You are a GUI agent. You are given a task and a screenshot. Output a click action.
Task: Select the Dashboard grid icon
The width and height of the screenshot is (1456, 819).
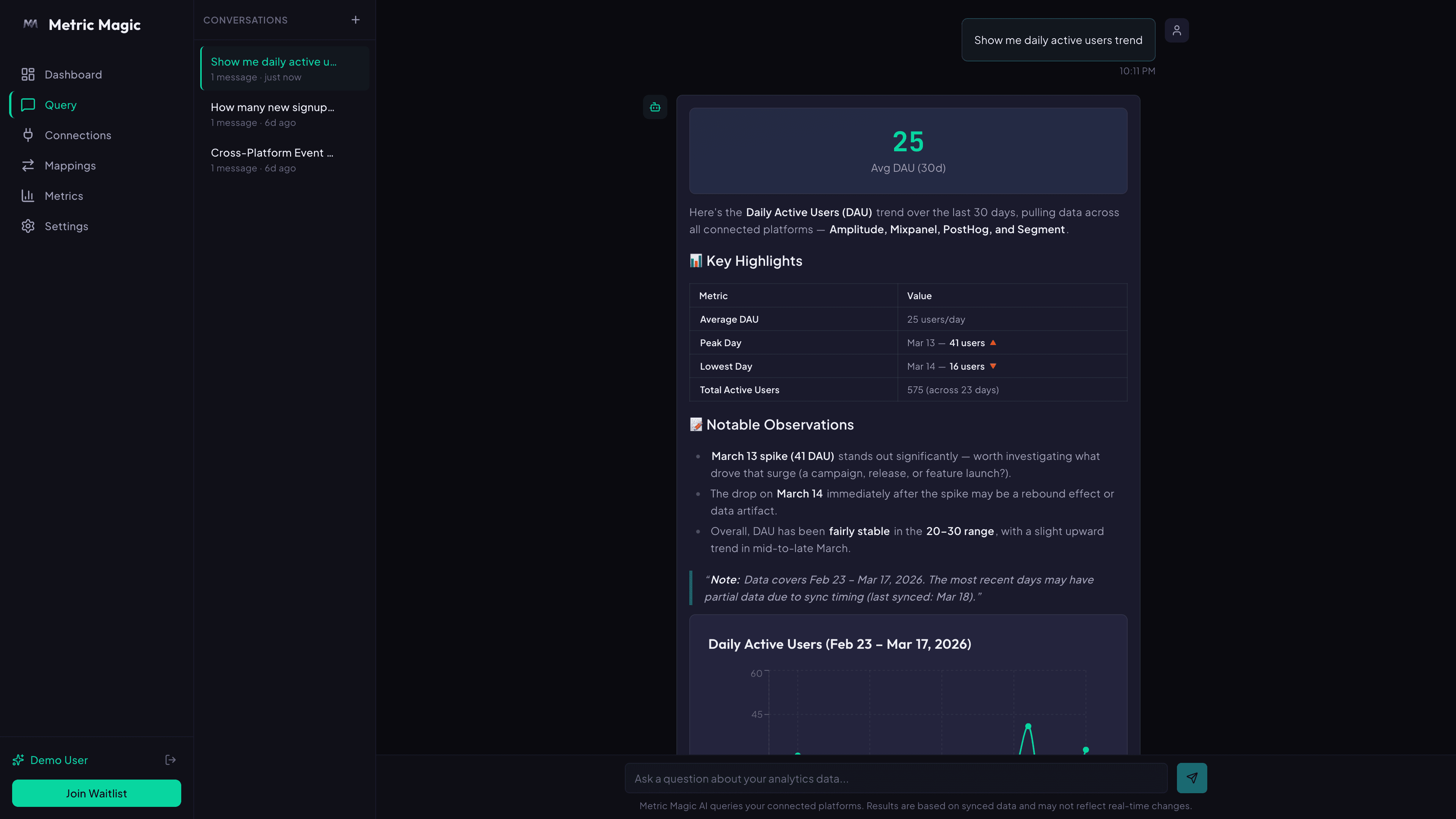28,74
